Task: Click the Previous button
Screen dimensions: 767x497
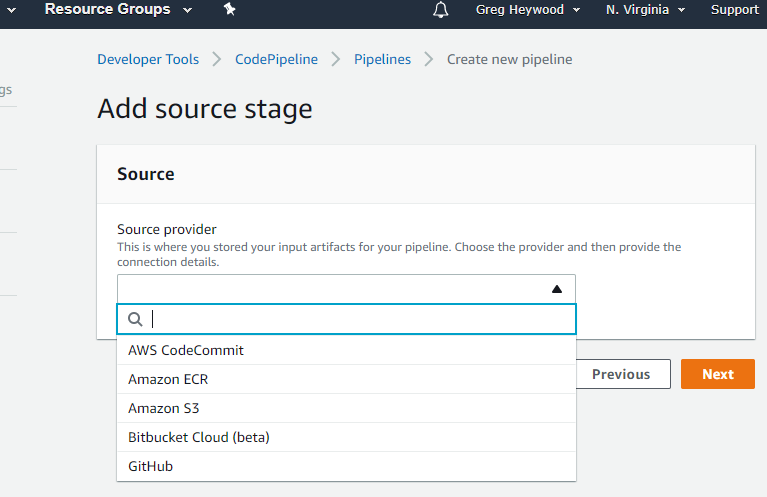Action: pos(622,374)
